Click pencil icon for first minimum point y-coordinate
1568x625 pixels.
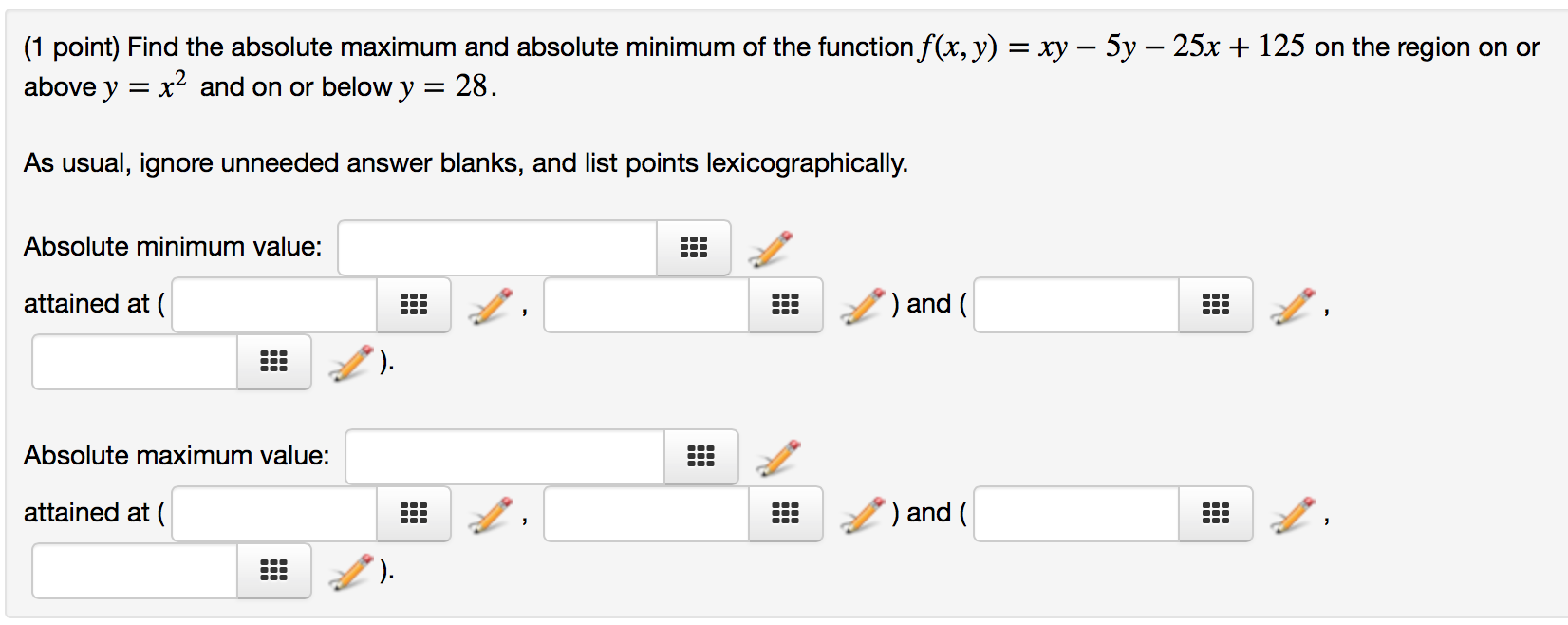pyautogui.click(x=863, y=306)
